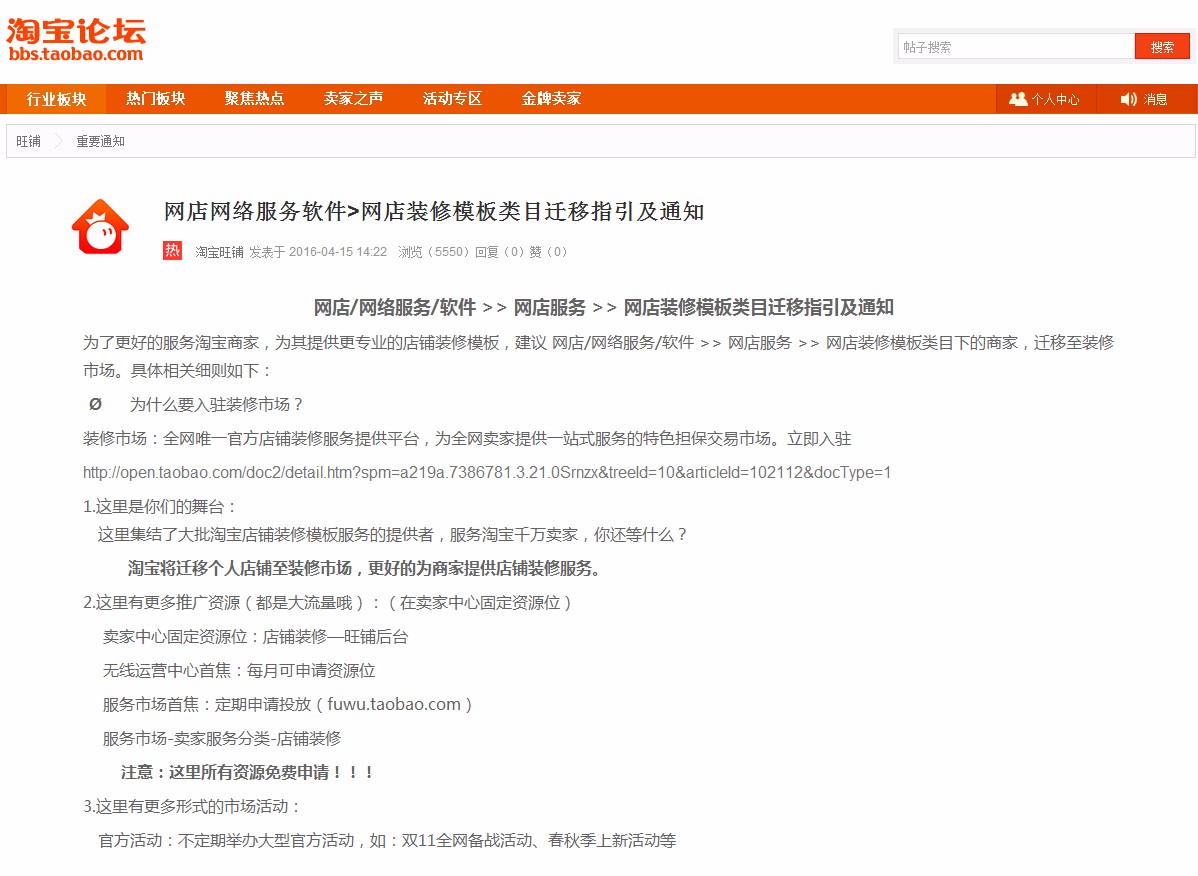The width and height of the screenshot is (1198, 876).
Task: Open the 行业板块 navigation tab
Action: [56, 99]
